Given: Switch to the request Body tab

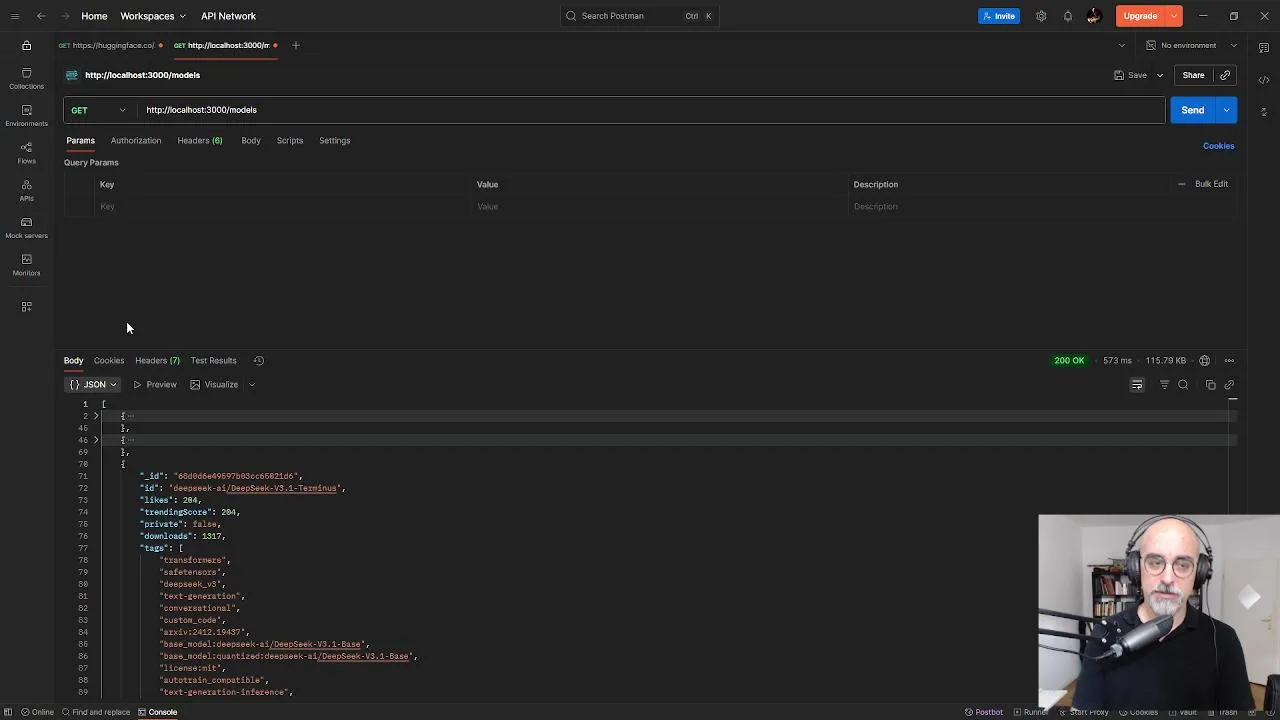Looking at the screenshot, I should [251, 141].
